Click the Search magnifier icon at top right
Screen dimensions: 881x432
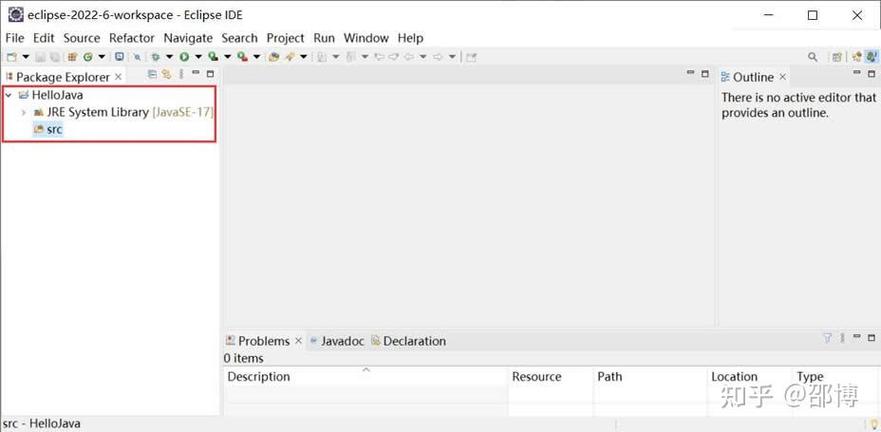pyautogui.click(x=813, y=57)
